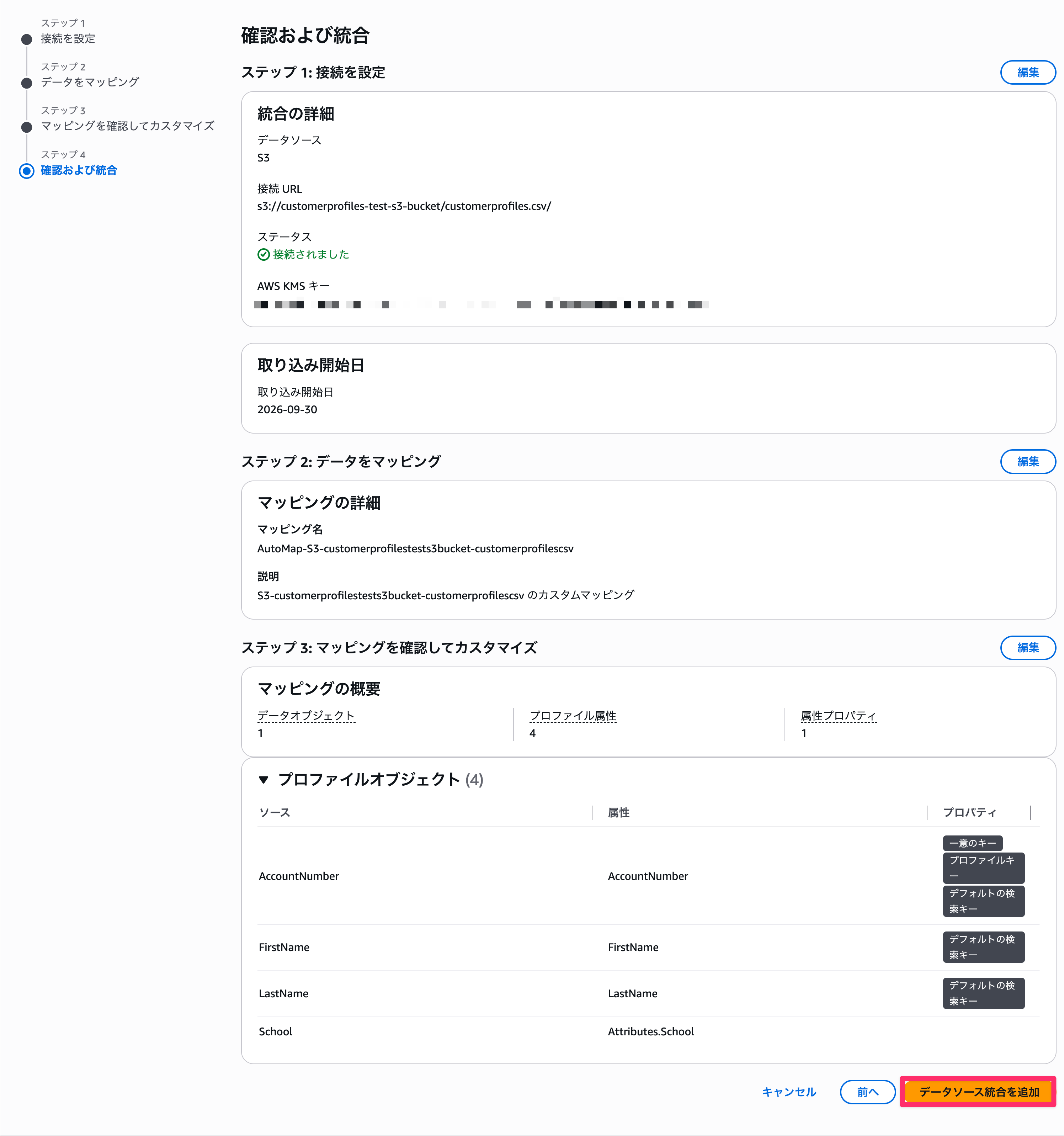Click the プロファイル属性 dotted label
Viewport: 1064px width, 1136px height.
click(573, 716)
